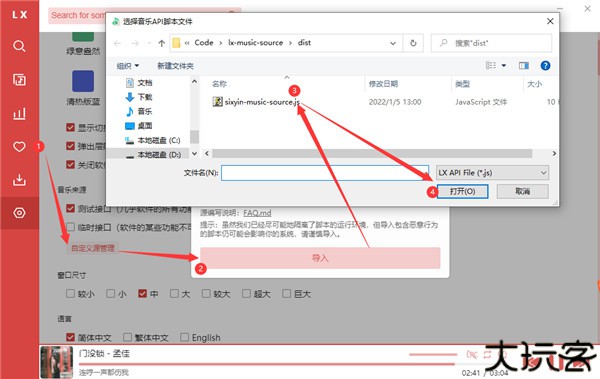Expand the address bar path history dropdown

pyautogui.click(x=393, y=43)
